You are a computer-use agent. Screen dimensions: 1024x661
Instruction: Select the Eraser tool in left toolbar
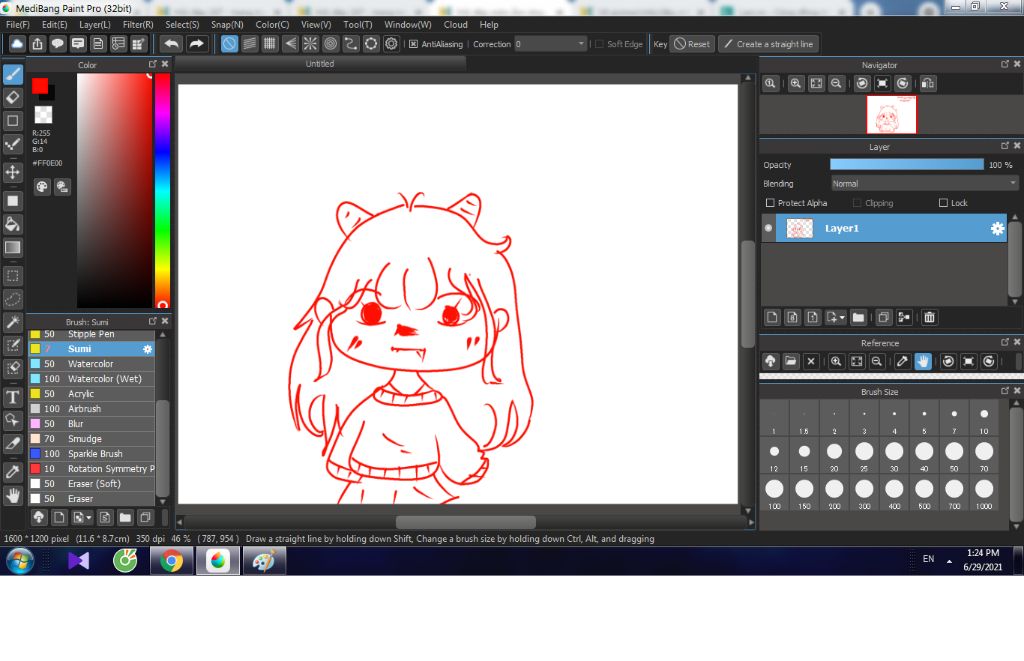pos(13,98)
